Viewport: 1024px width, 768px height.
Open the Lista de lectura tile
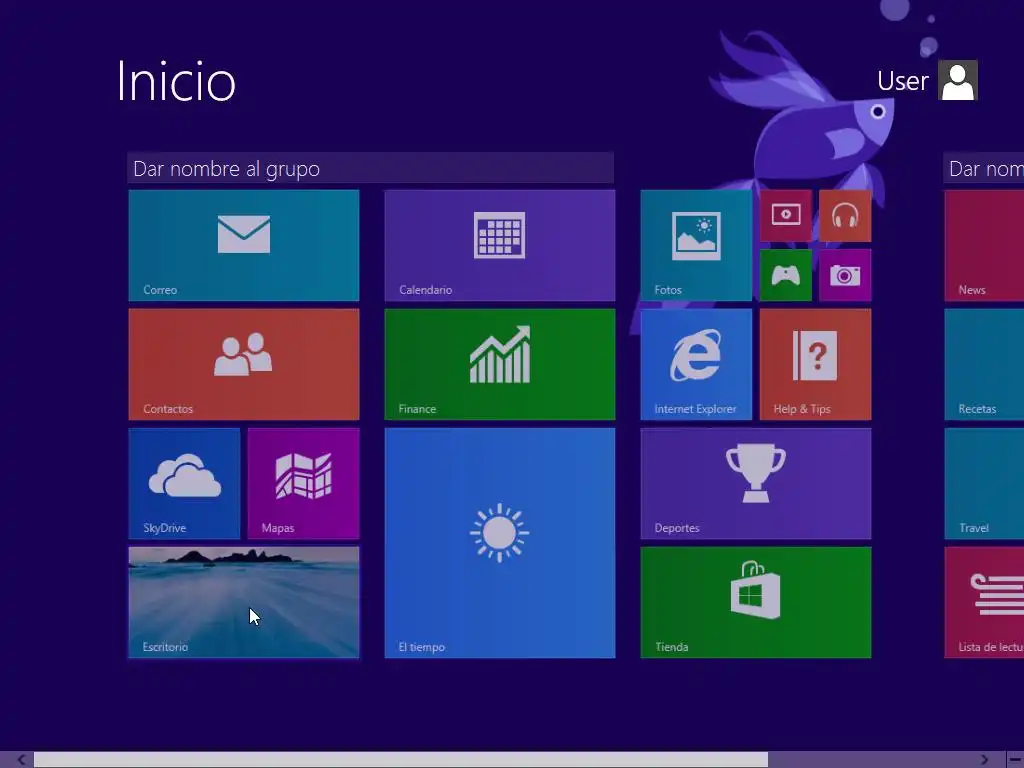984,603
